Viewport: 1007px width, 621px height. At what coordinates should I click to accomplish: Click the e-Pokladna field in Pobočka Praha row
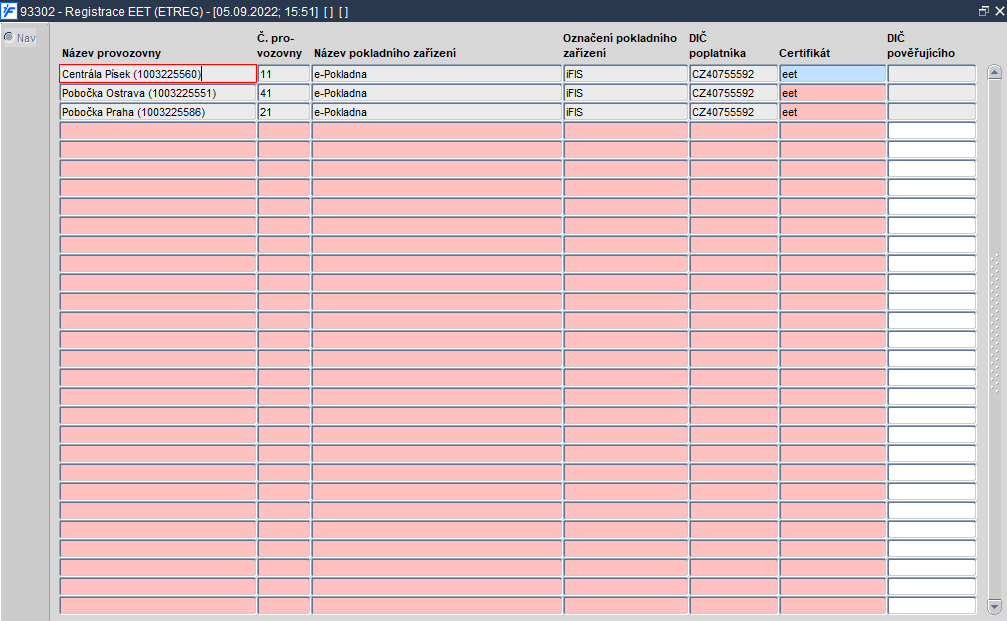point(437,112)
